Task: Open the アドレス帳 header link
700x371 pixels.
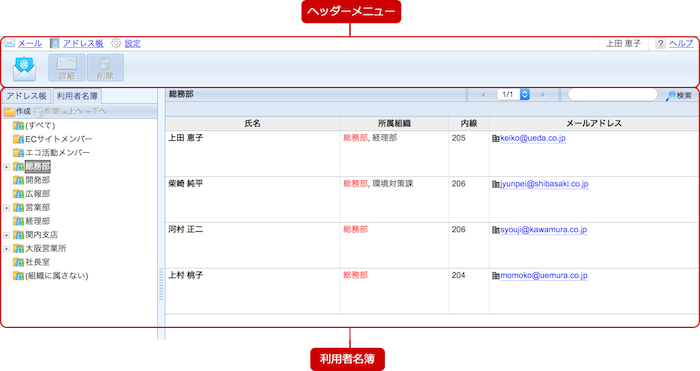Action: (83, 43)
